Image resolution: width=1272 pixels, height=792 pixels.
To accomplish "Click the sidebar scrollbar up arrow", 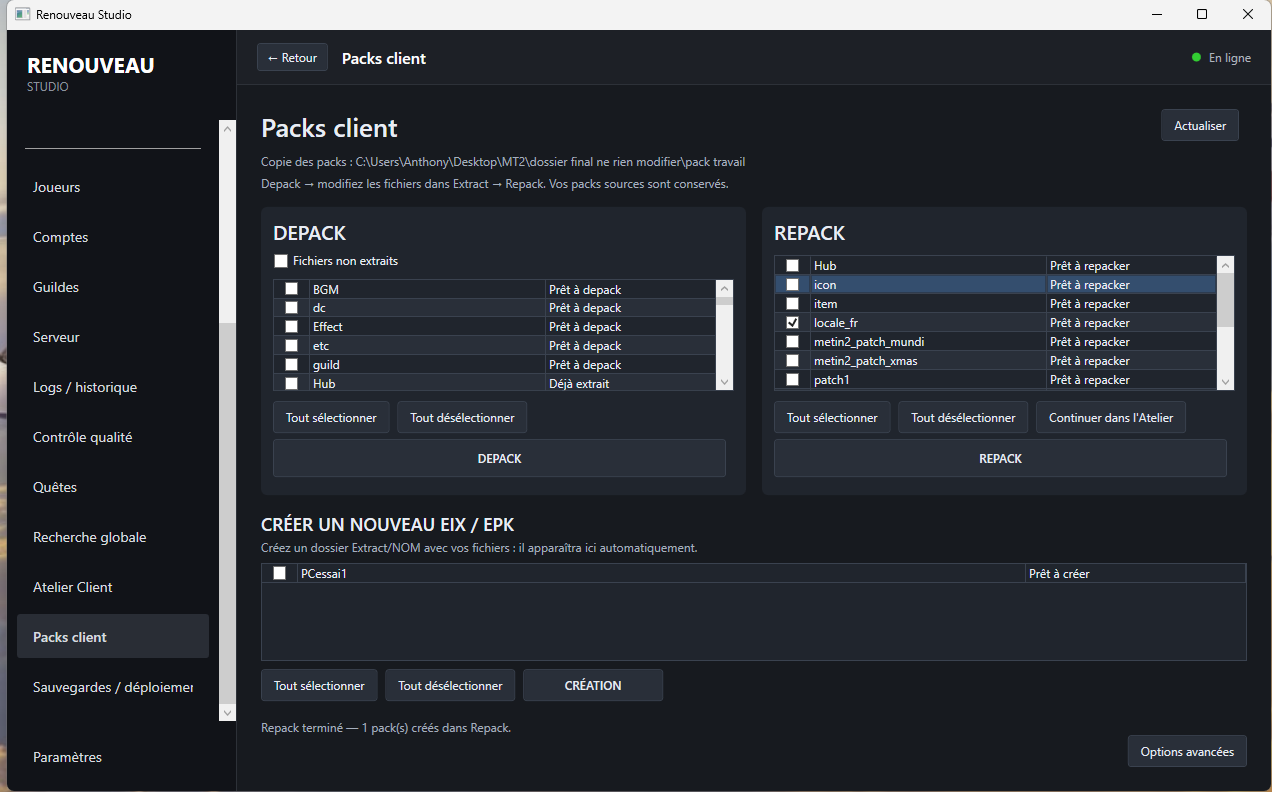I will point(227,129).
